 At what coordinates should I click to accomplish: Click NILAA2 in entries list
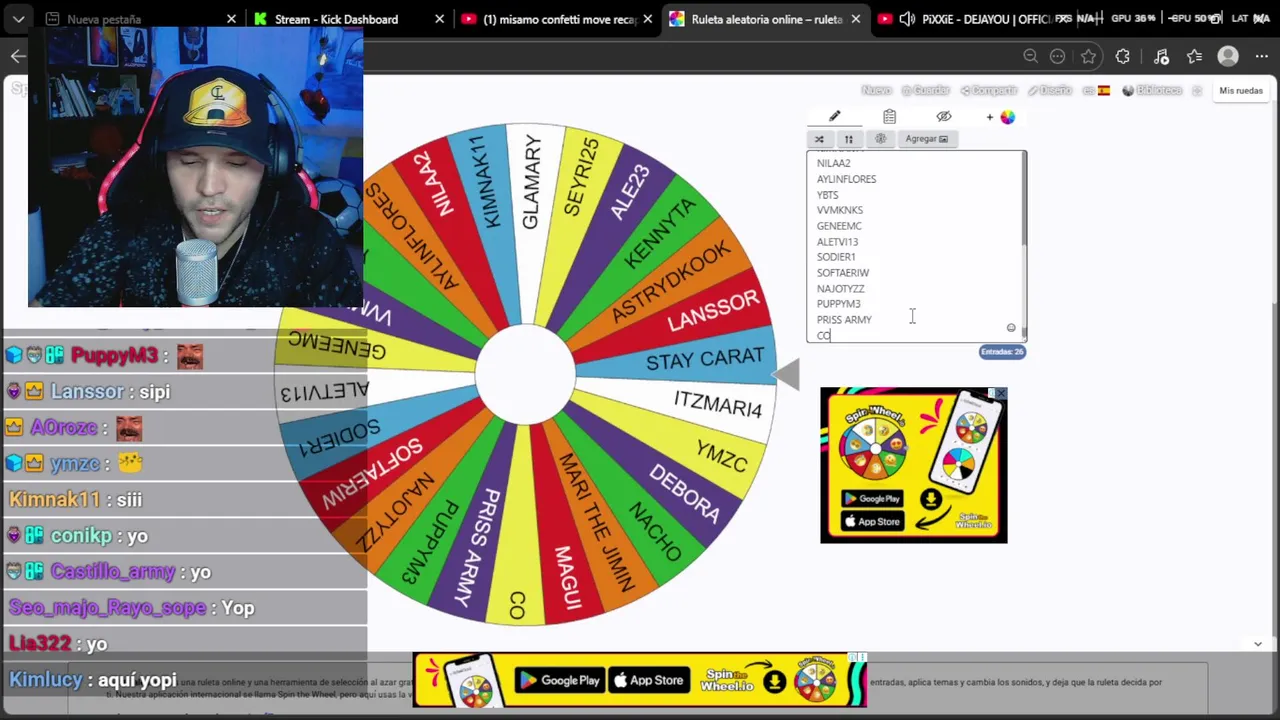(x=833, y=163)
